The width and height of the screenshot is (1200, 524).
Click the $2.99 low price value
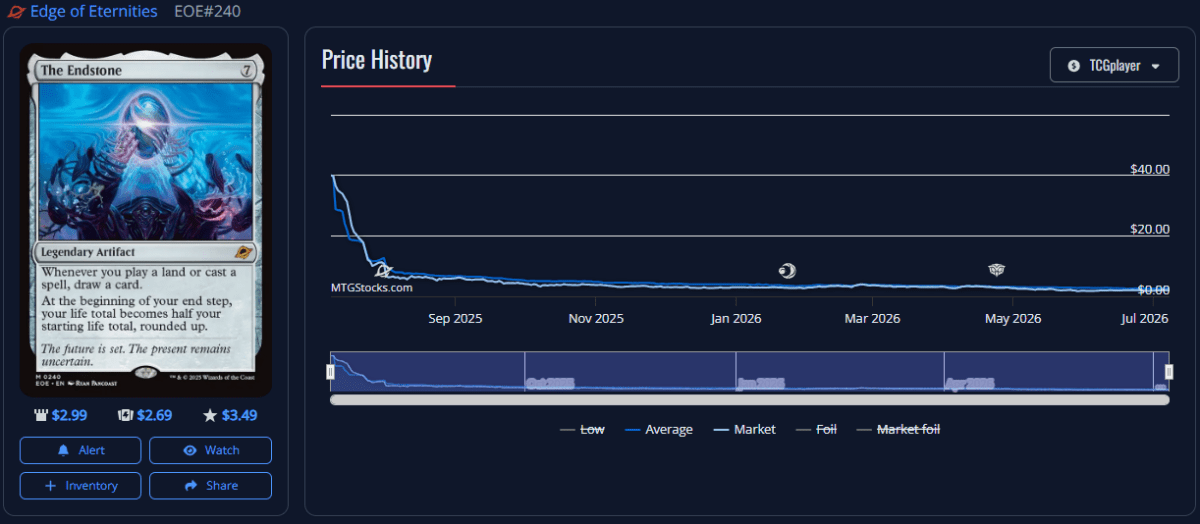point(69,415)
